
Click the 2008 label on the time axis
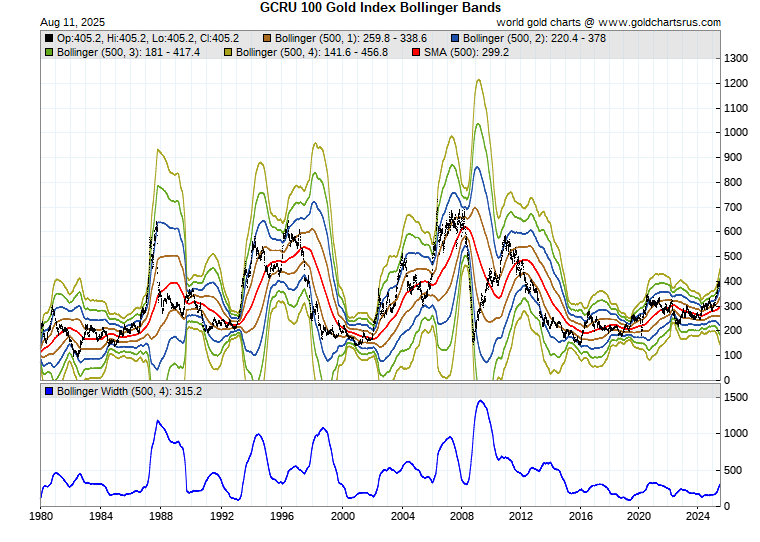(x=462, y=516)
